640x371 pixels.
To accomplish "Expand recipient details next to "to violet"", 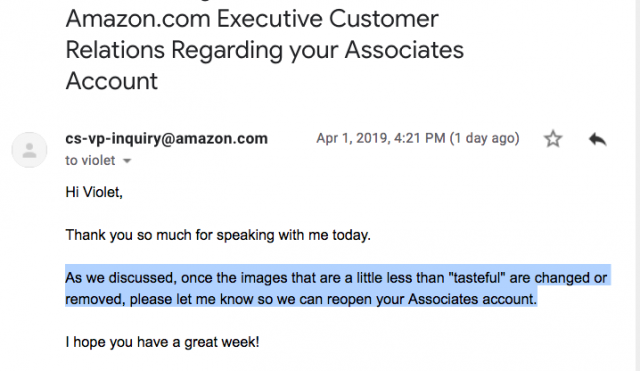I will tap(127, 161).
